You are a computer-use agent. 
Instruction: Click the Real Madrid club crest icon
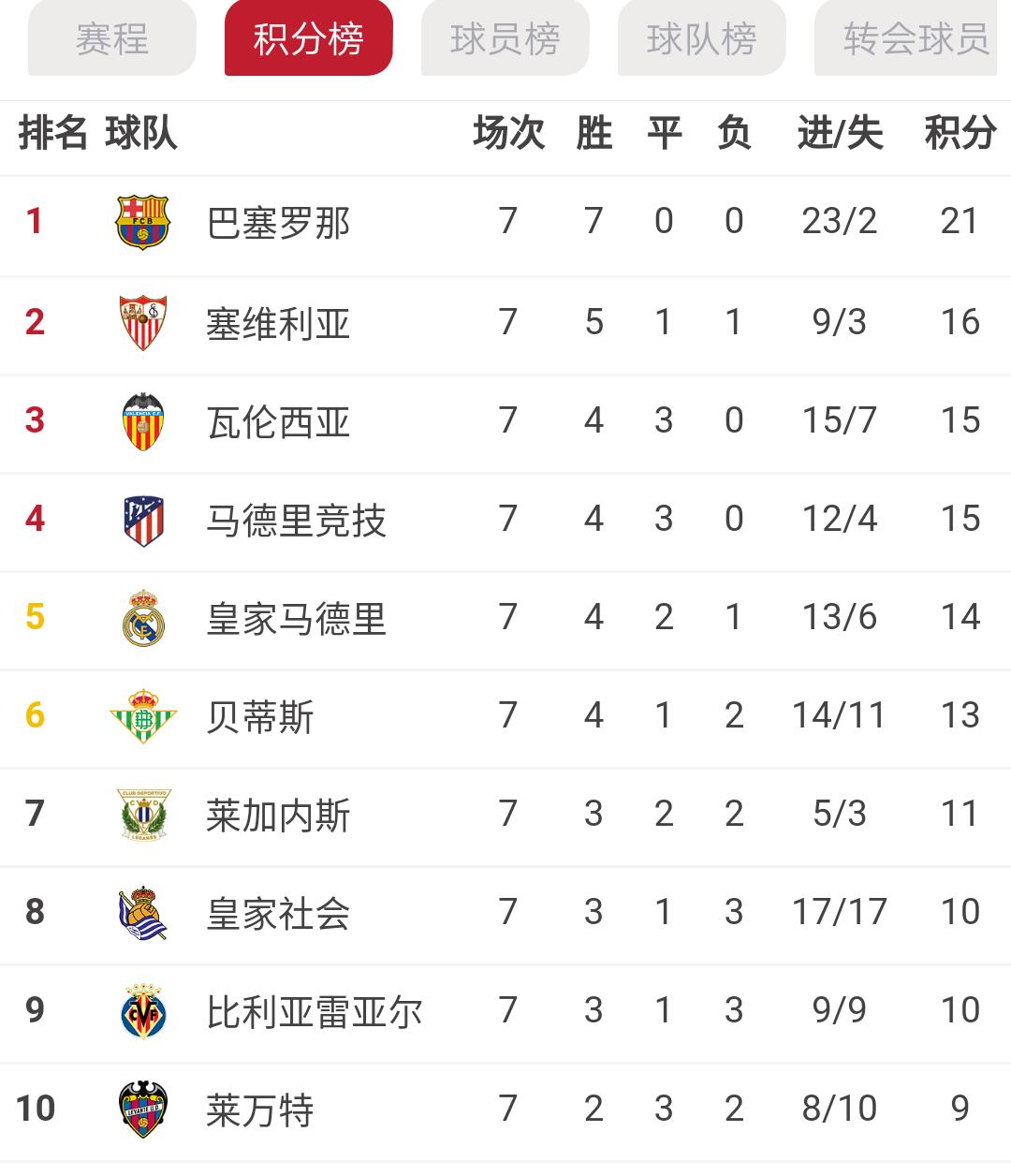pyautogui.click(x=145, y=616)
